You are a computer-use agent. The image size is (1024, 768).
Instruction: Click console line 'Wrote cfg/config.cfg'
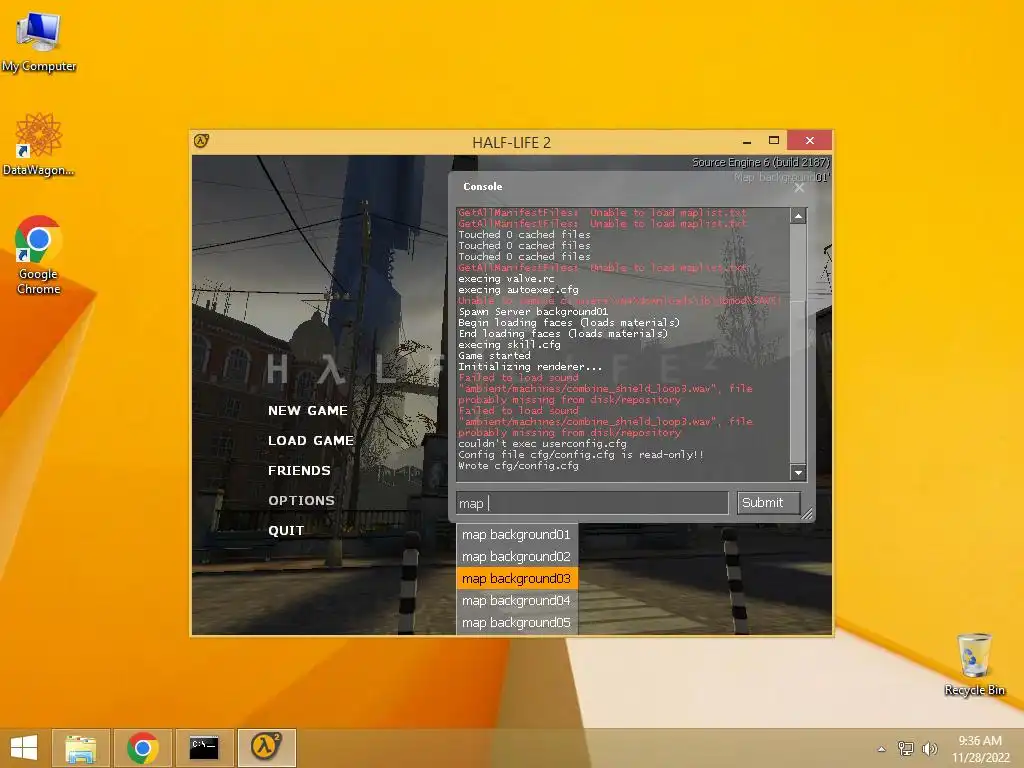point(519,466)
